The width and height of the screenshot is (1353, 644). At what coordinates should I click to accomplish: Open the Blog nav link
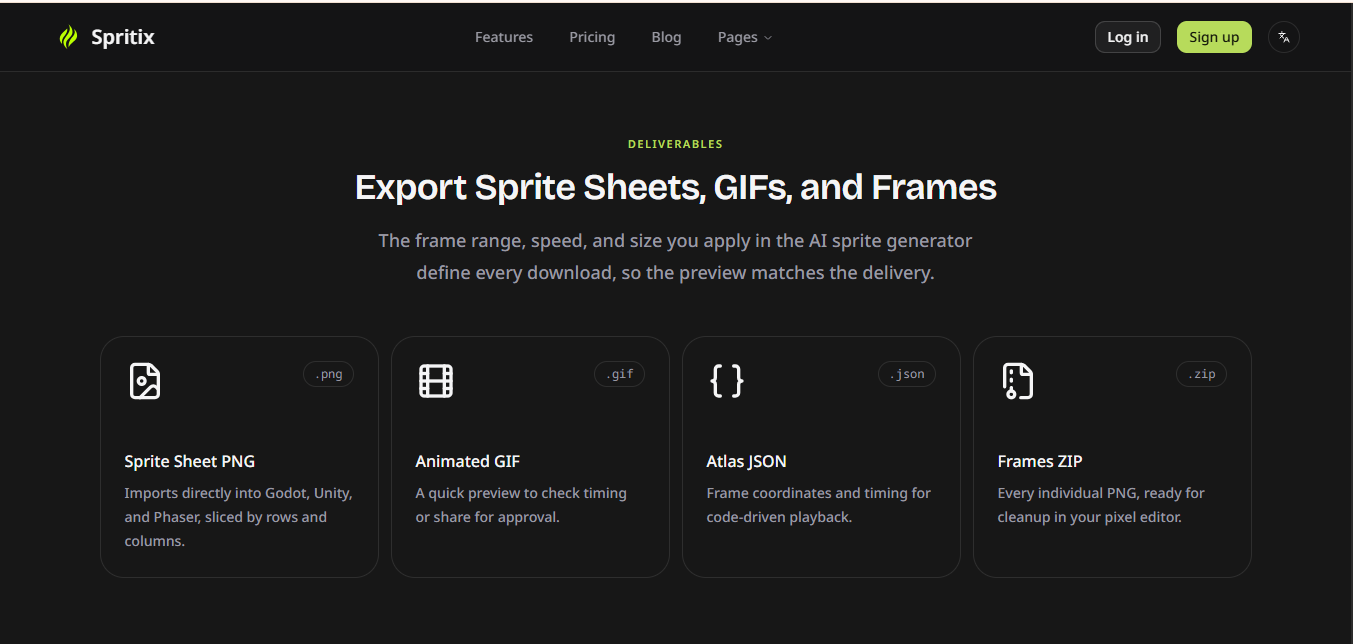click(x=666, y=37)
